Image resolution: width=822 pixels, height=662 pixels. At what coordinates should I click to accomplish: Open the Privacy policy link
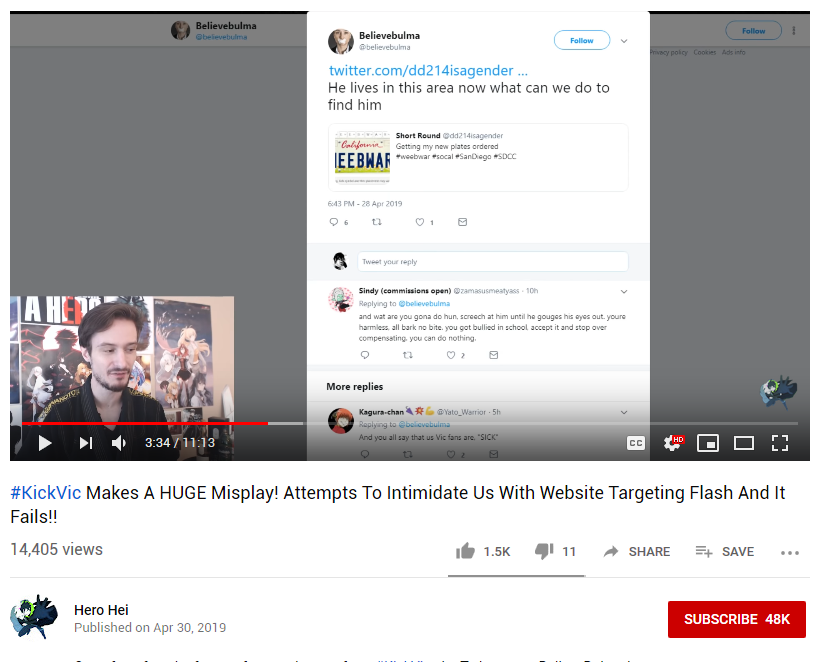pos(668,52)
